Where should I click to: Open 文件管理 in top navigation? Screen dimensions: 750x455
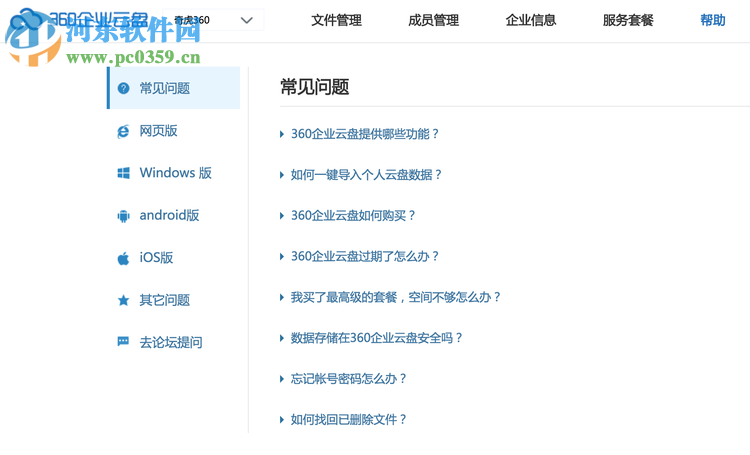[336, 20]
